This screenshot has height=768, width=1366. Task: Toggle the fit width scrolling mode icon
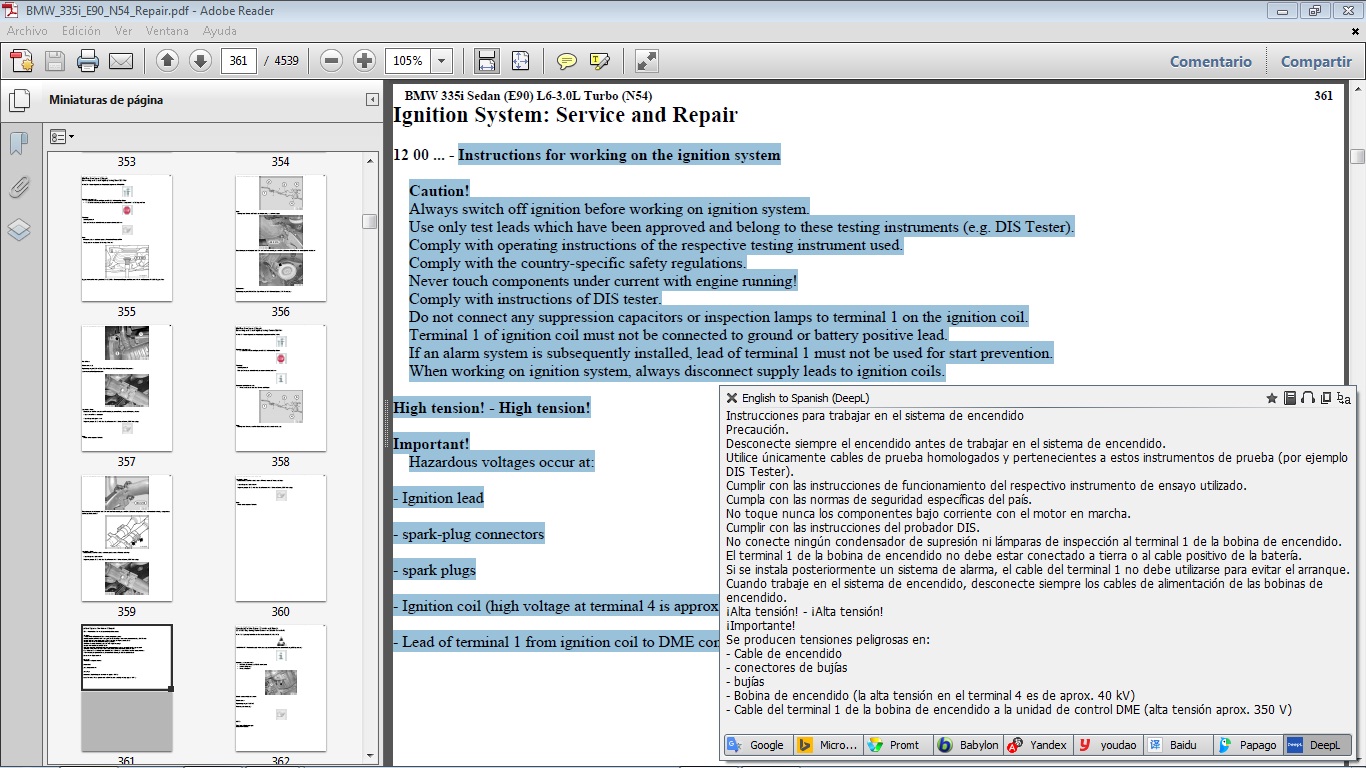(487, 61)
